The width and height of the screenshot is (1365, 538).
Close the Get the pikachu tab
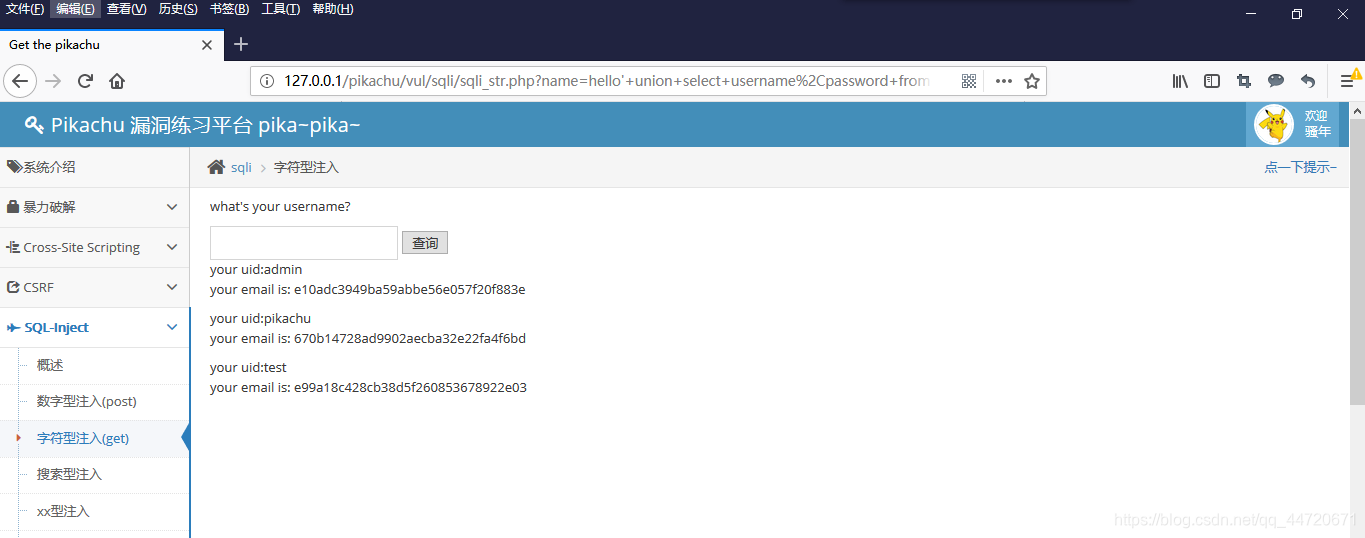(207, 45)
